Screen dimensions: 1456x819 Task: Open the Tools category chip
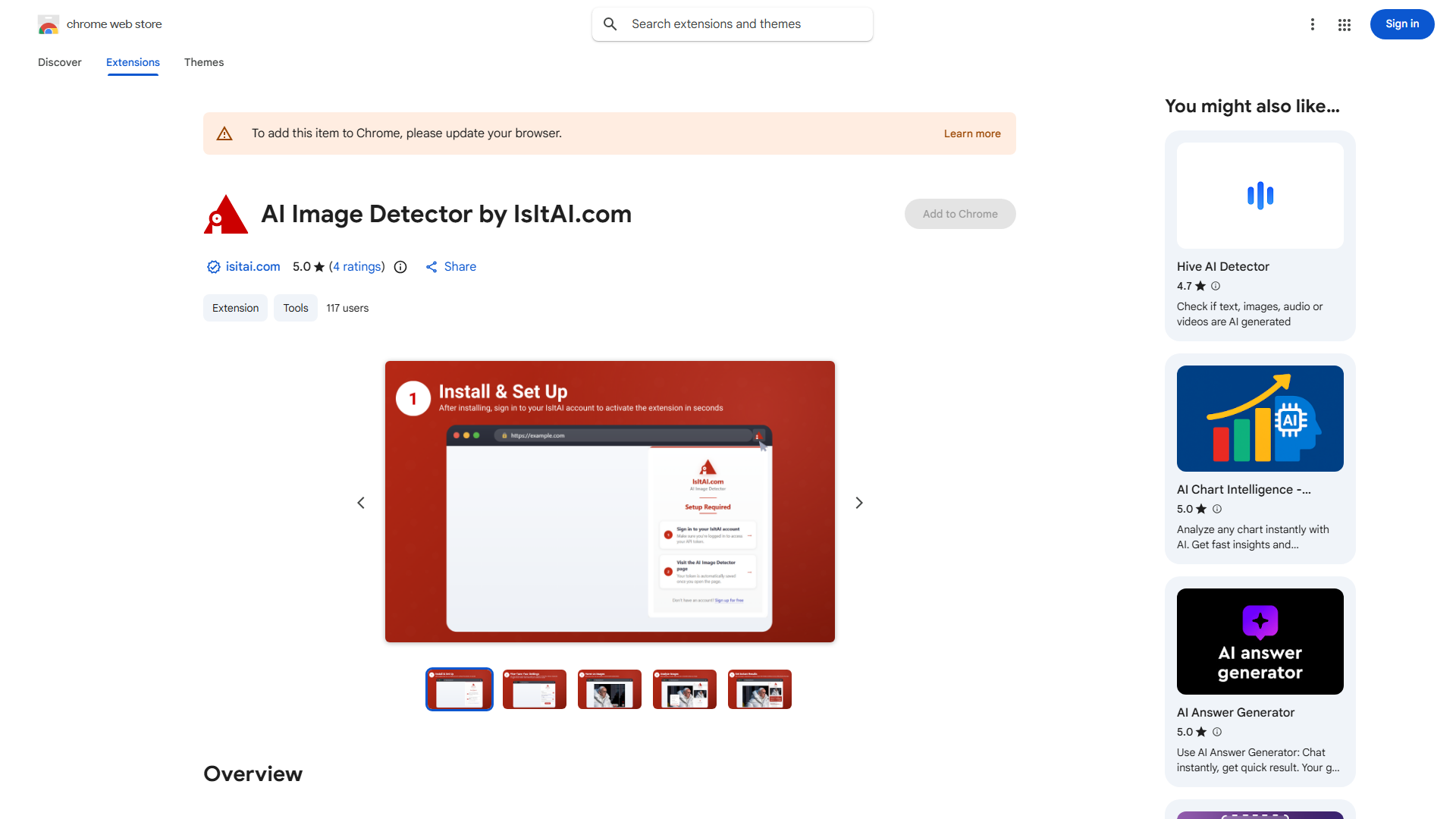click(x=295, y=308)
